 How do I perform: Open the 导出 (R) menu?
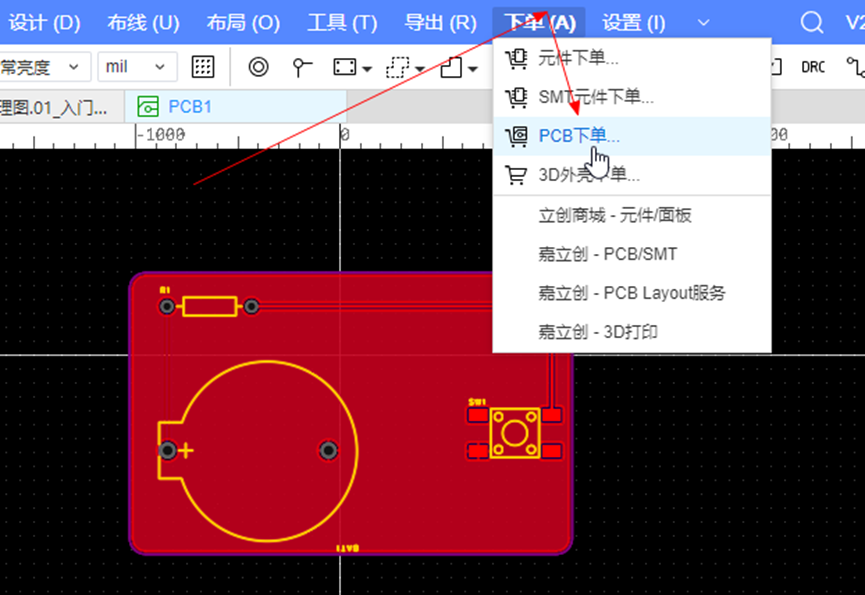[440, 23]
